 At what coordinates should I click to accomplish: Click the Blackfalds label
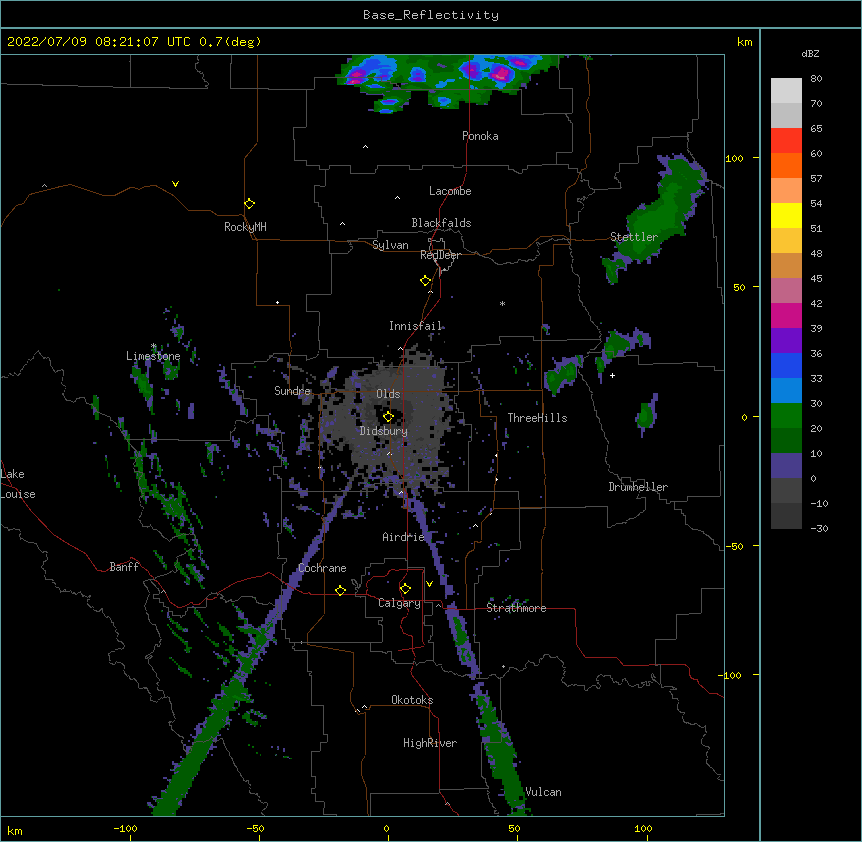441,223
